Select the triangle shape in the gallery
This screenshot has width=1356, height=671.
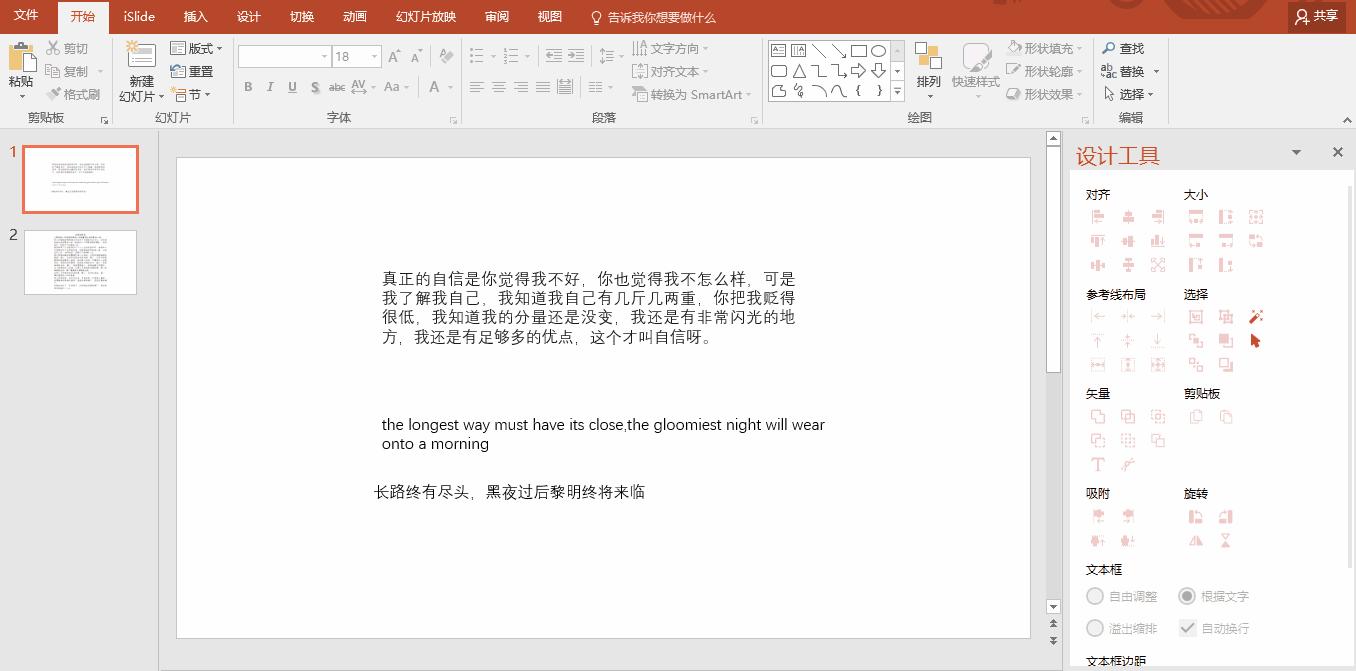tap(799, 71)
